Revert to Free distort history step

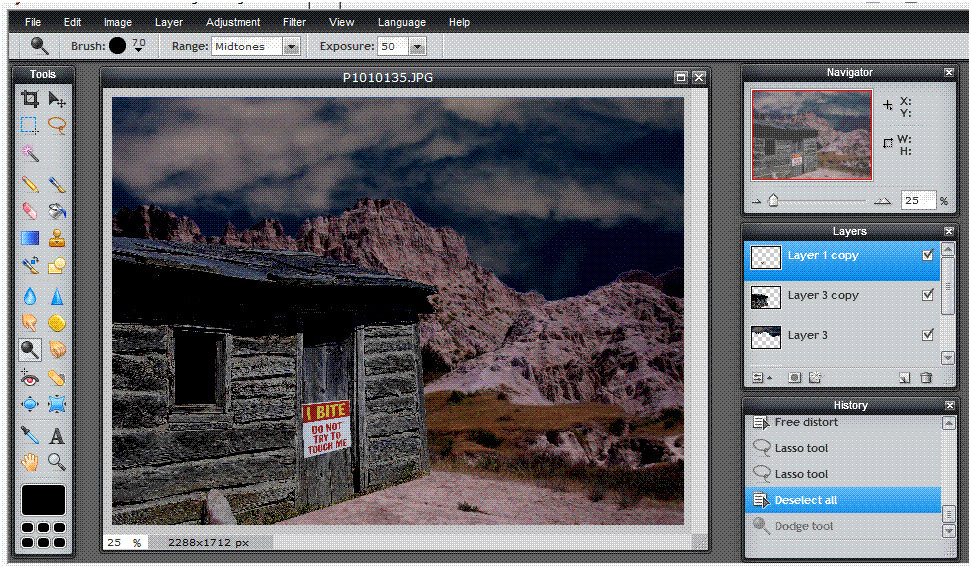click(805, 422)
